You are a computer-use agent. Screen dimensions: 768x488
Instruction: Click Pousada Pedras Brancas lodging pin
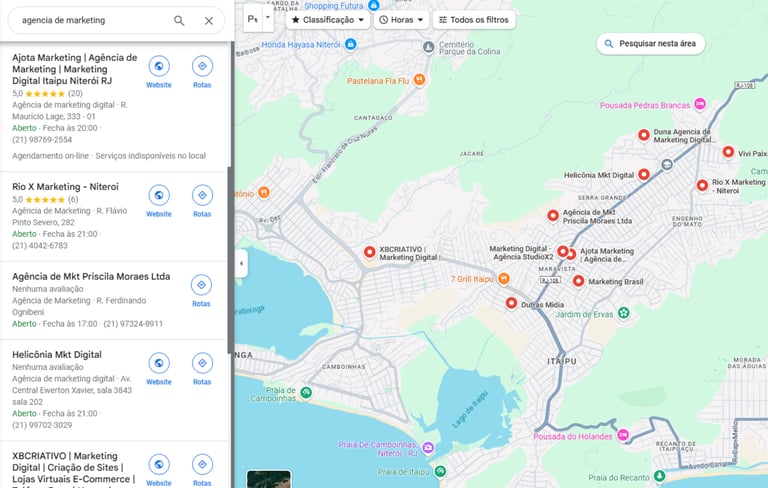point(700,104)
